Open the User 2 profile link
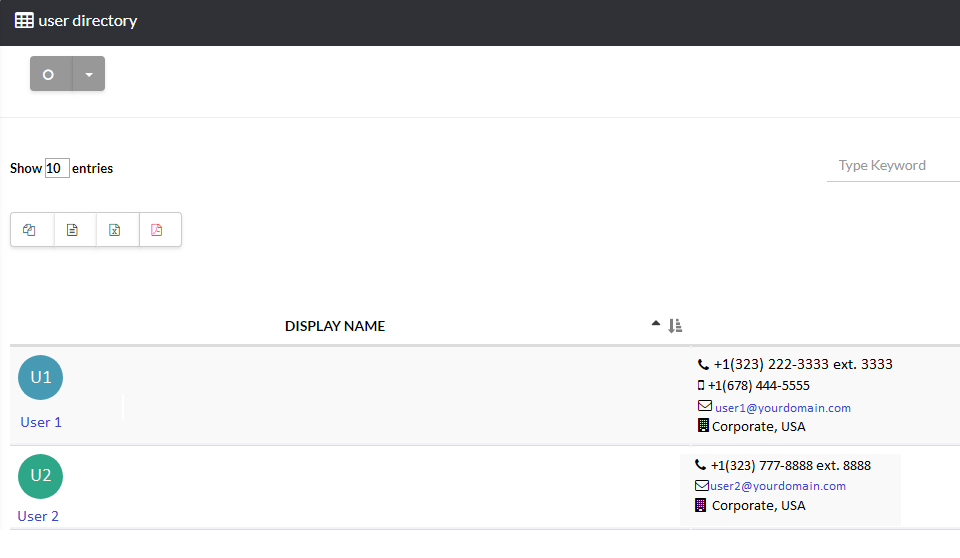Screen dimensions: 960x558 [x=38, y=516]
